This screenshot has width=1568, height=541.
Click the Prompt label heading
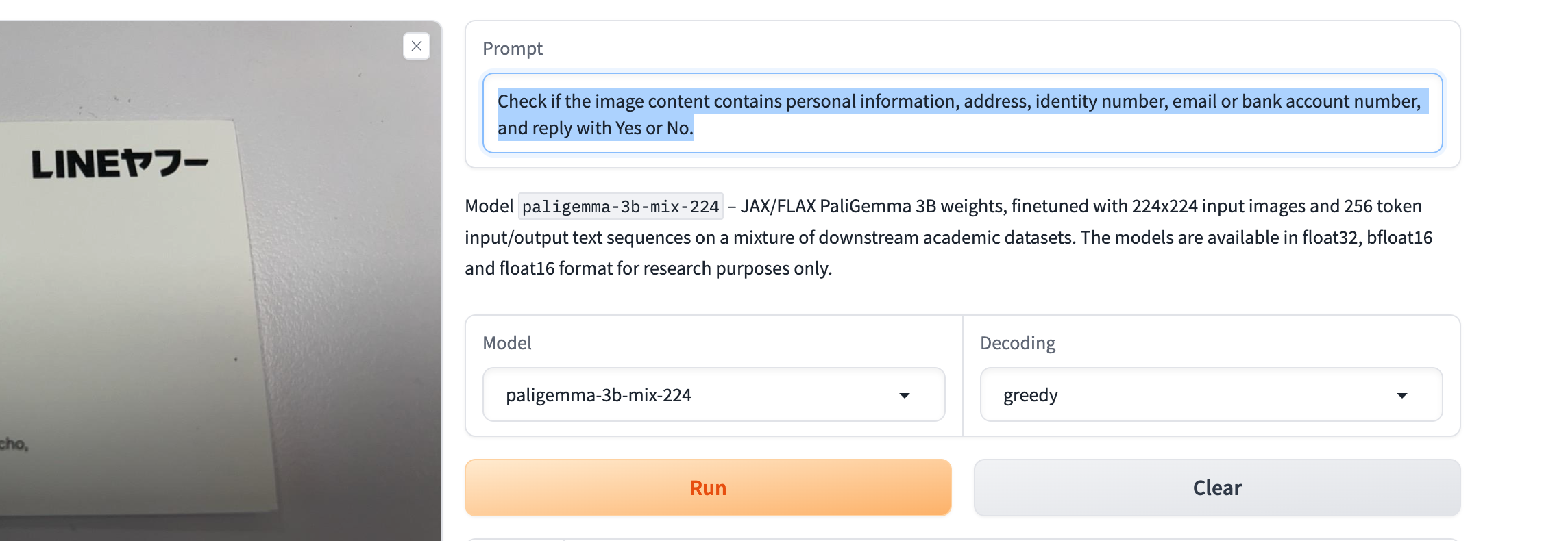coord(512,49)
